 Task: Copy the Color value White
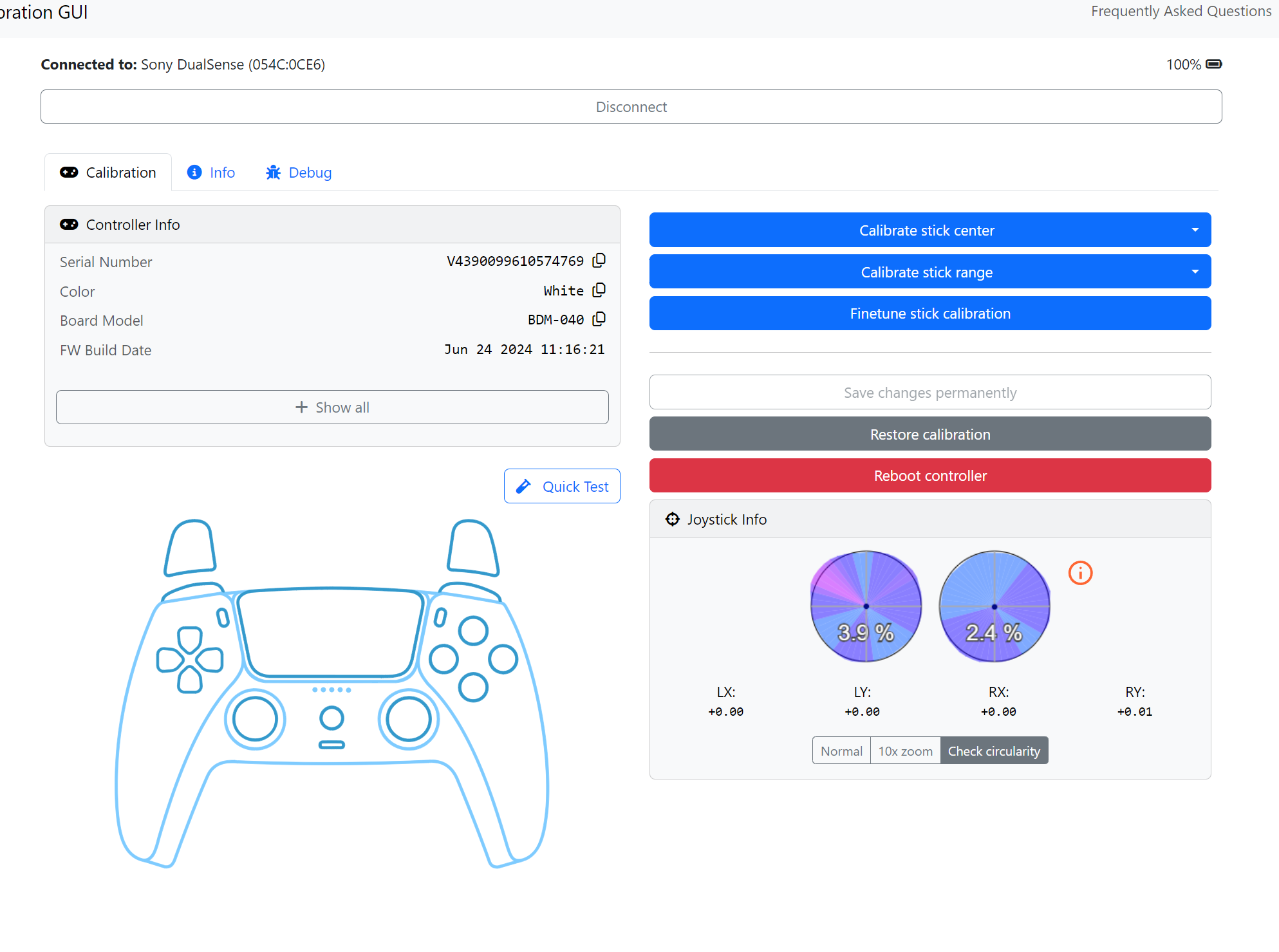click(599, 290)
